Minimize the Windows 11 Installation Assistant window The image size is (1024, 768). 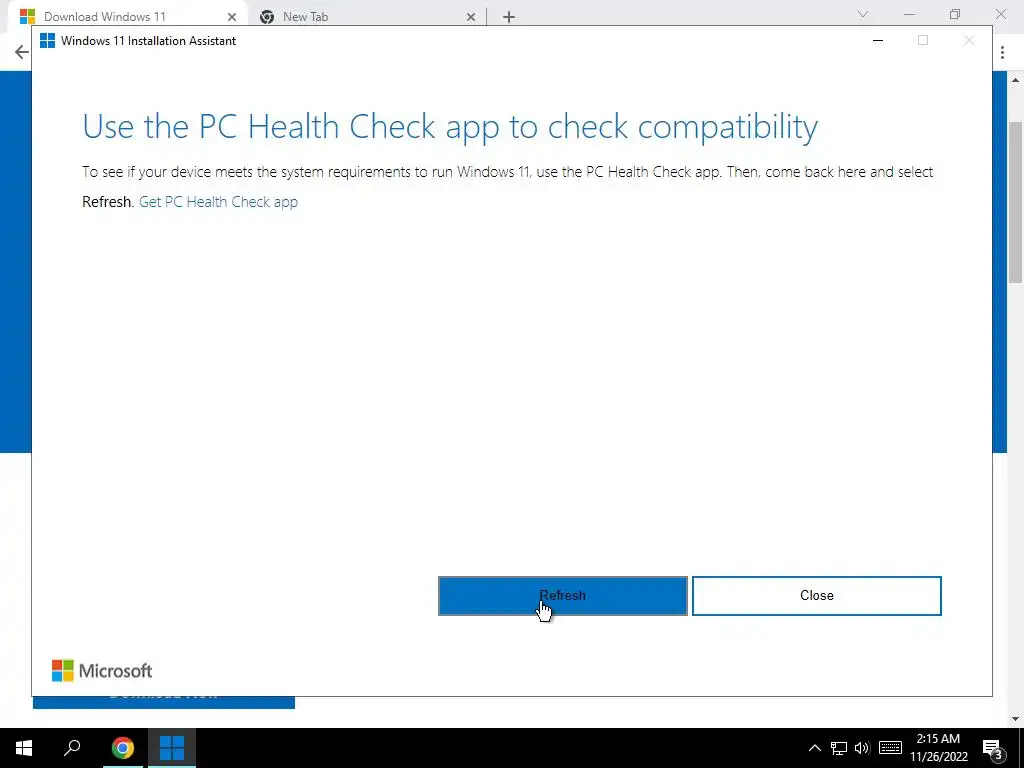coord(878,40)
